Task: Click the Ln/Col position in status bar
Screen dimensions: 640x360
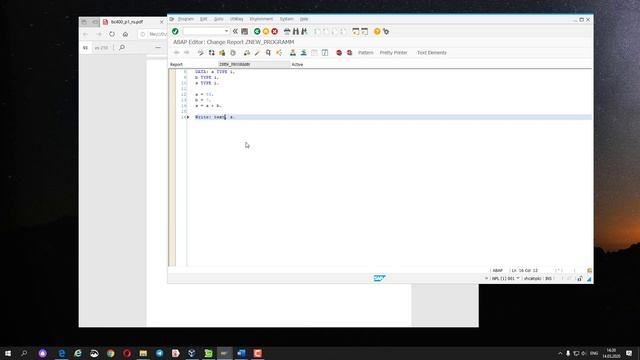Action: (525, 271)
